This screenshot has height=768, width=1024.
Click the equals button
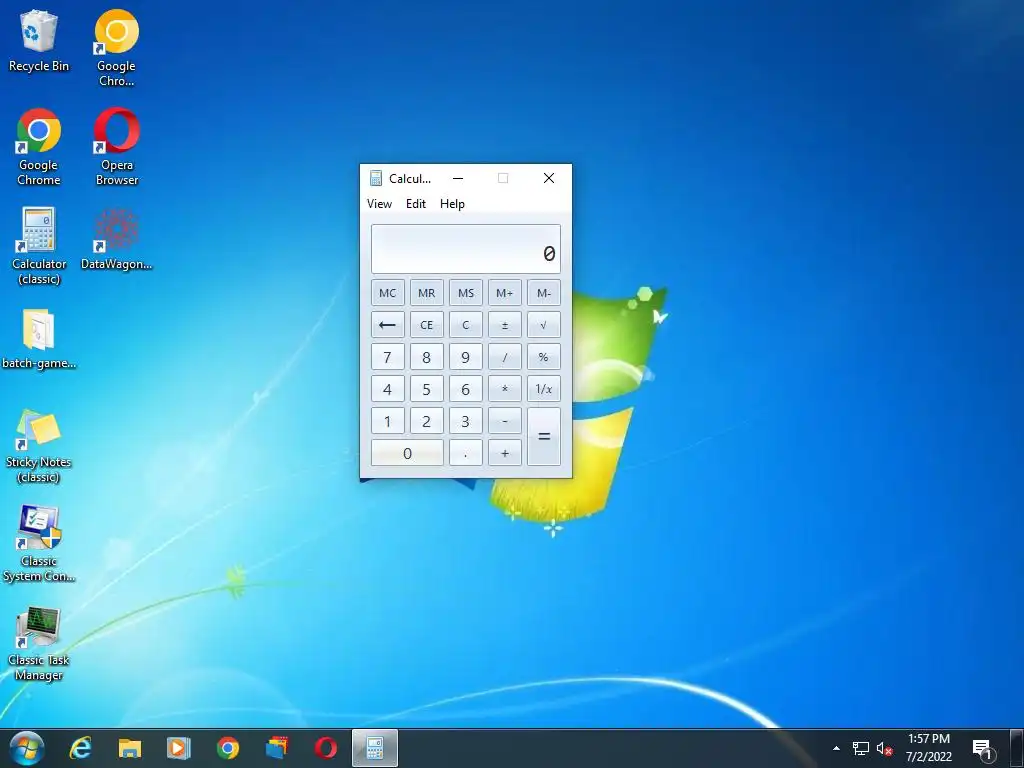coord(544,436)
